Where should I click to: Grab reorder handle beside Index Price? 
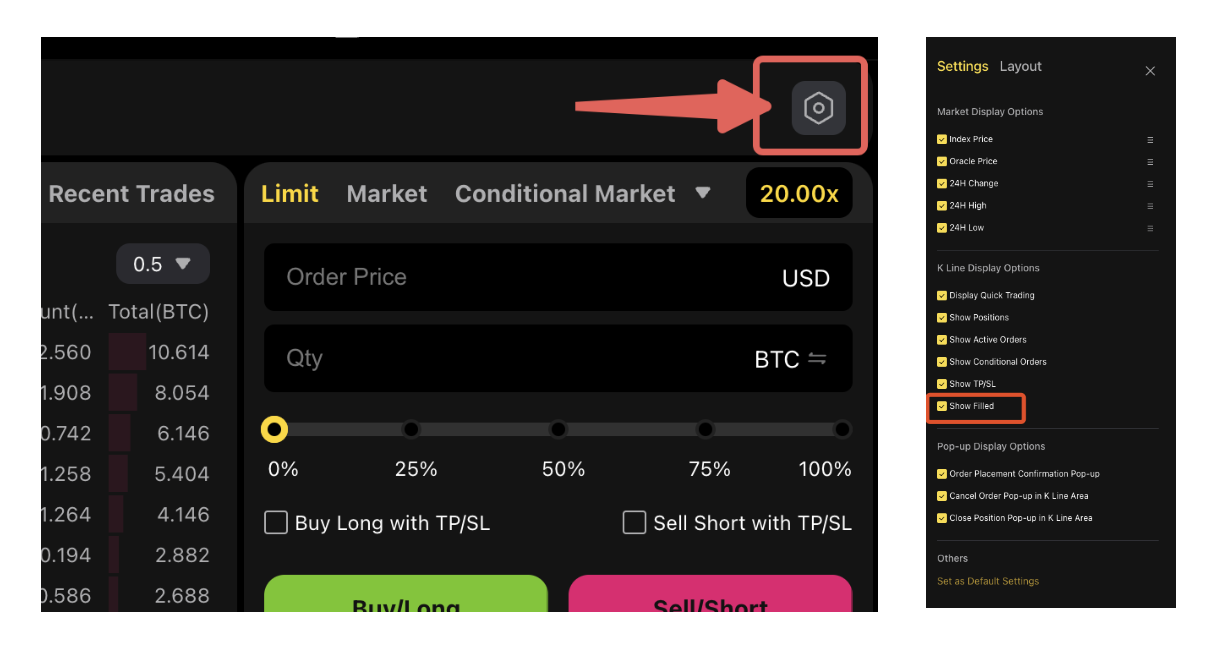(x=1150, y=140)
